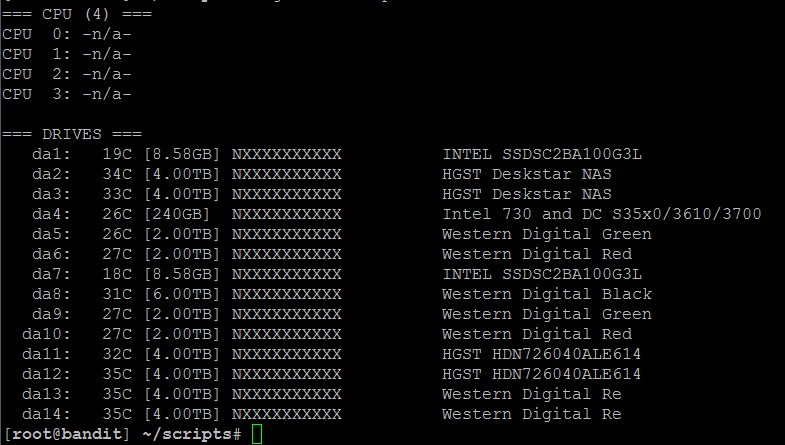The width and height of the screenshot is (785, 445).
Task: Click NXXXXXXXXXX serial in da14 row
Action: [286, 414]
